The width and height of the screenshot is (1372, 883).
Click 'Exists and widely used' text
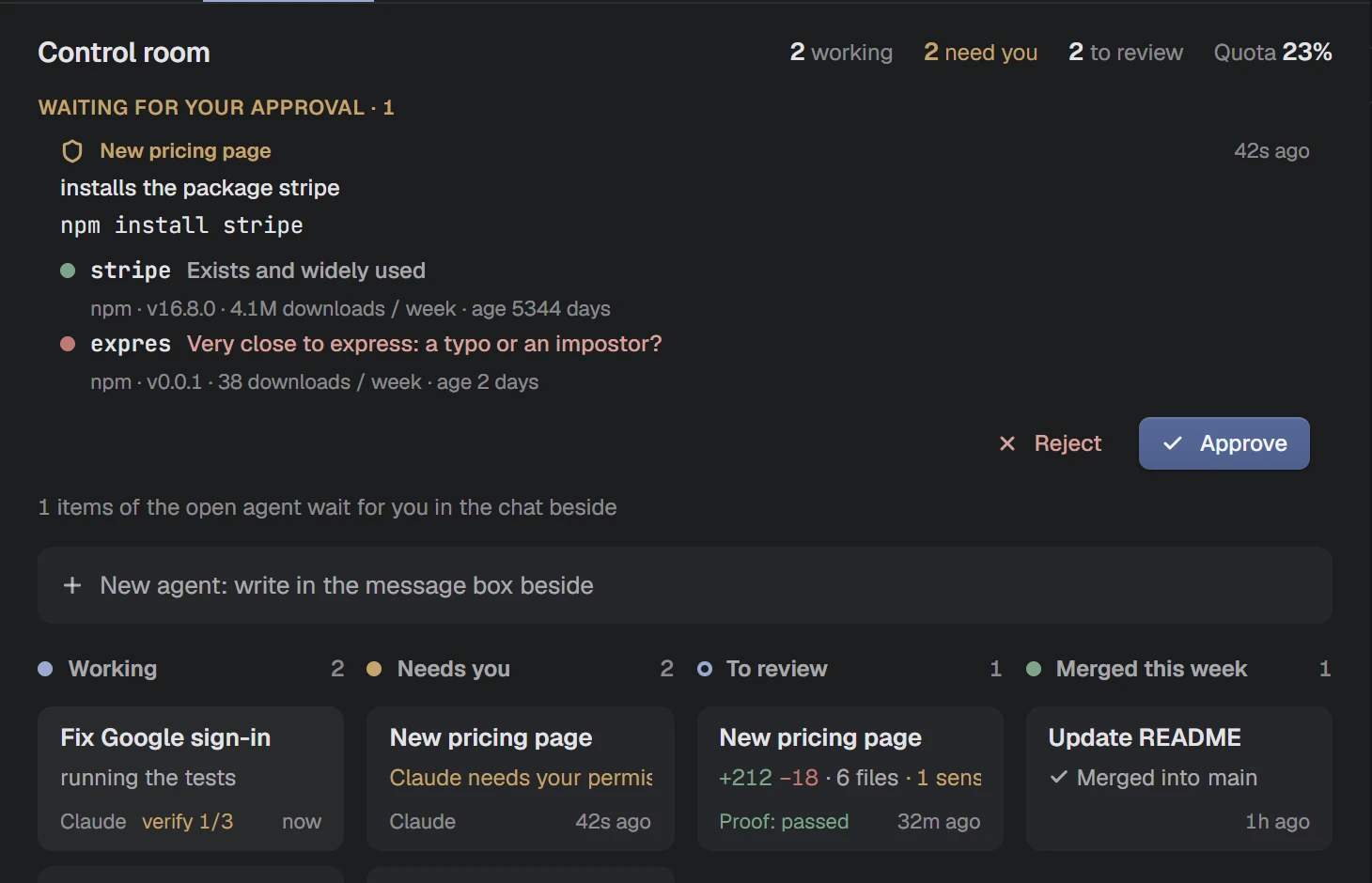[305, 271]
